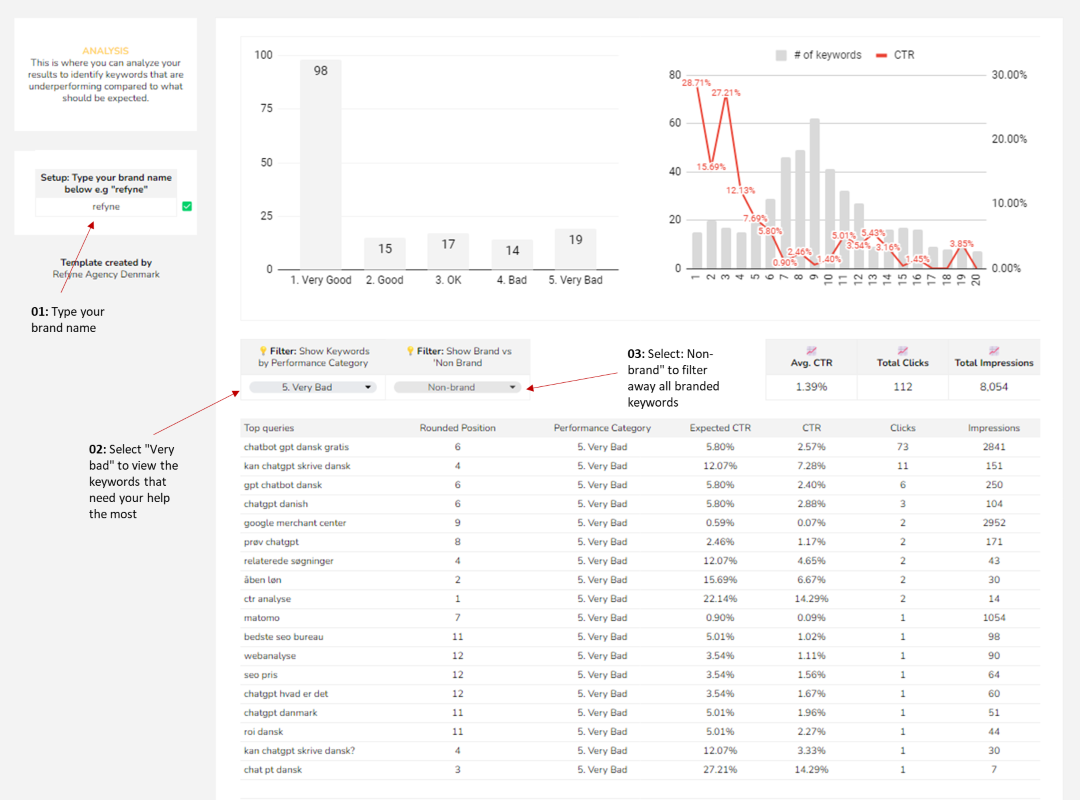Select query 'roi dansk'
Viewport: 1080px width, 800px height.
click(x=263, y=731)
